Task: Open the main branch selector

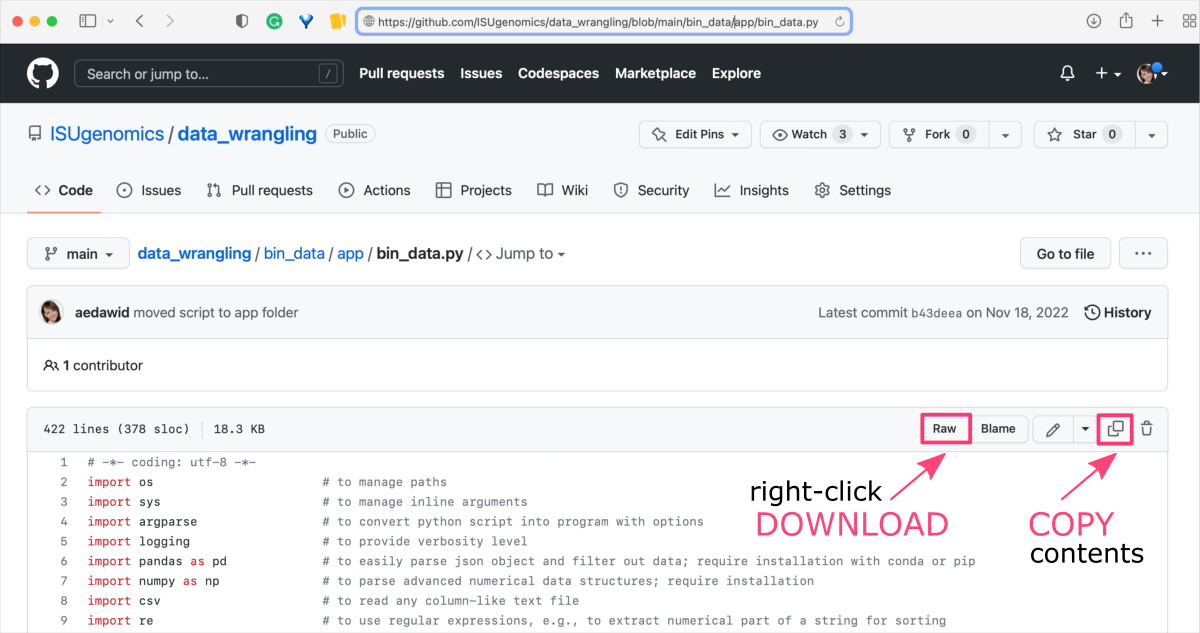Action: 78,253
